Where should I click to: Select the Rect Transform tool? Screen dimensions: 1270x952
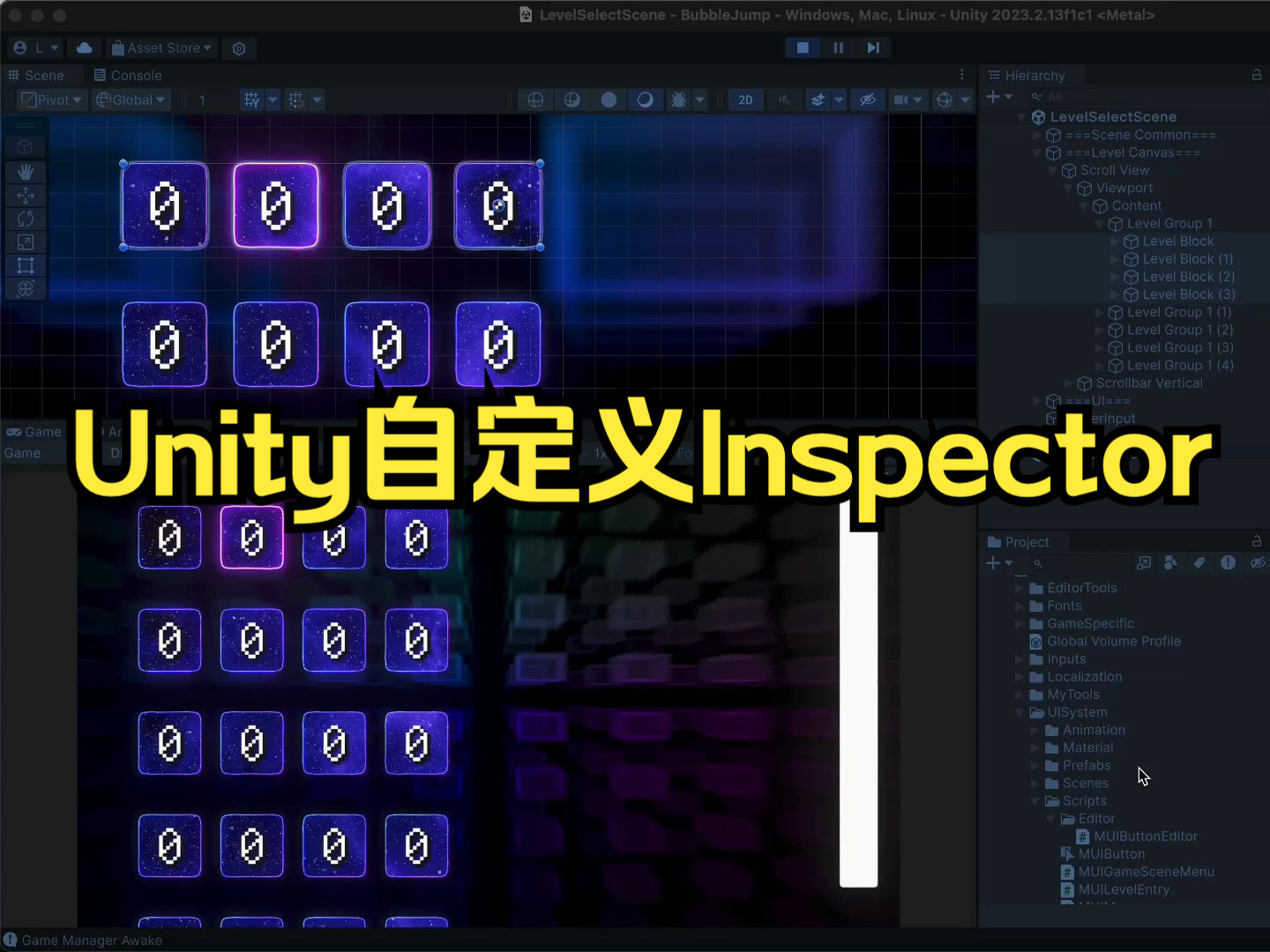coord(26,265)
